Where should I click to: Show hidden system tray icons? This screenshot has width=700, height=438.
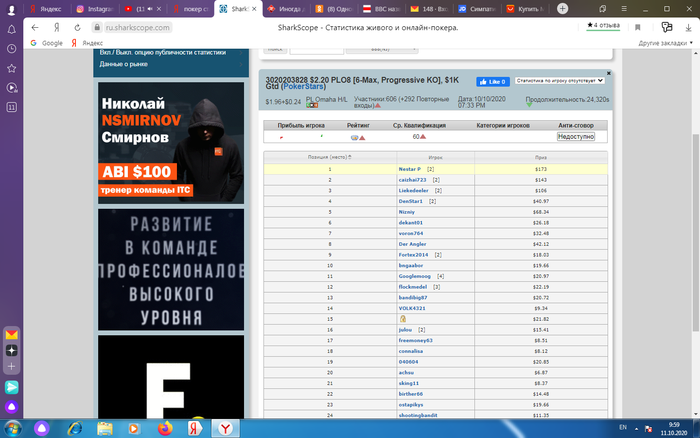[636, 429]
